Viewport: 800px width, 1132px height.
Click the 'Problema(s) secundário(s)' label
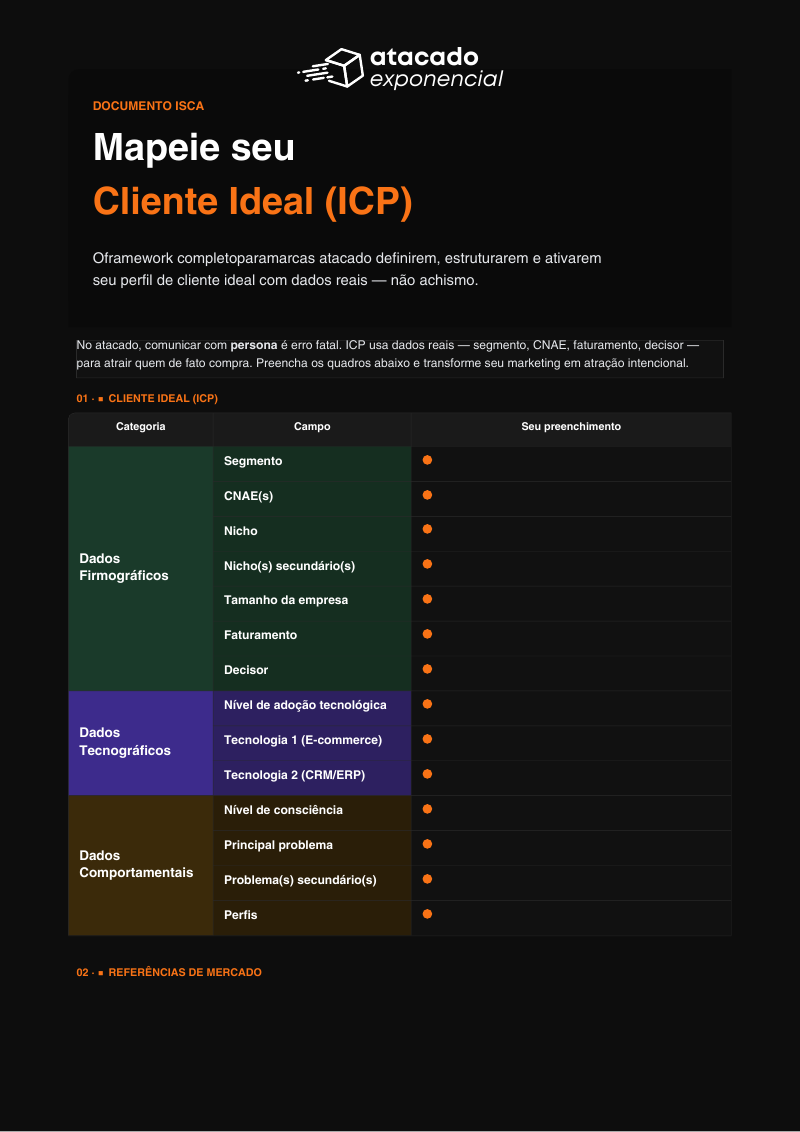300,880
